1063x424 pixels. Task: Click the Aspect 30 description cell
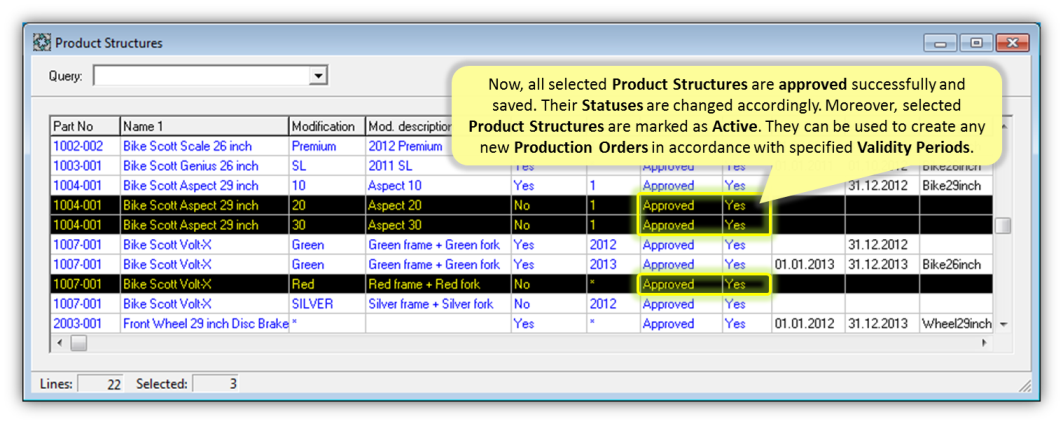pyautogui.click(x=438, y=225)
